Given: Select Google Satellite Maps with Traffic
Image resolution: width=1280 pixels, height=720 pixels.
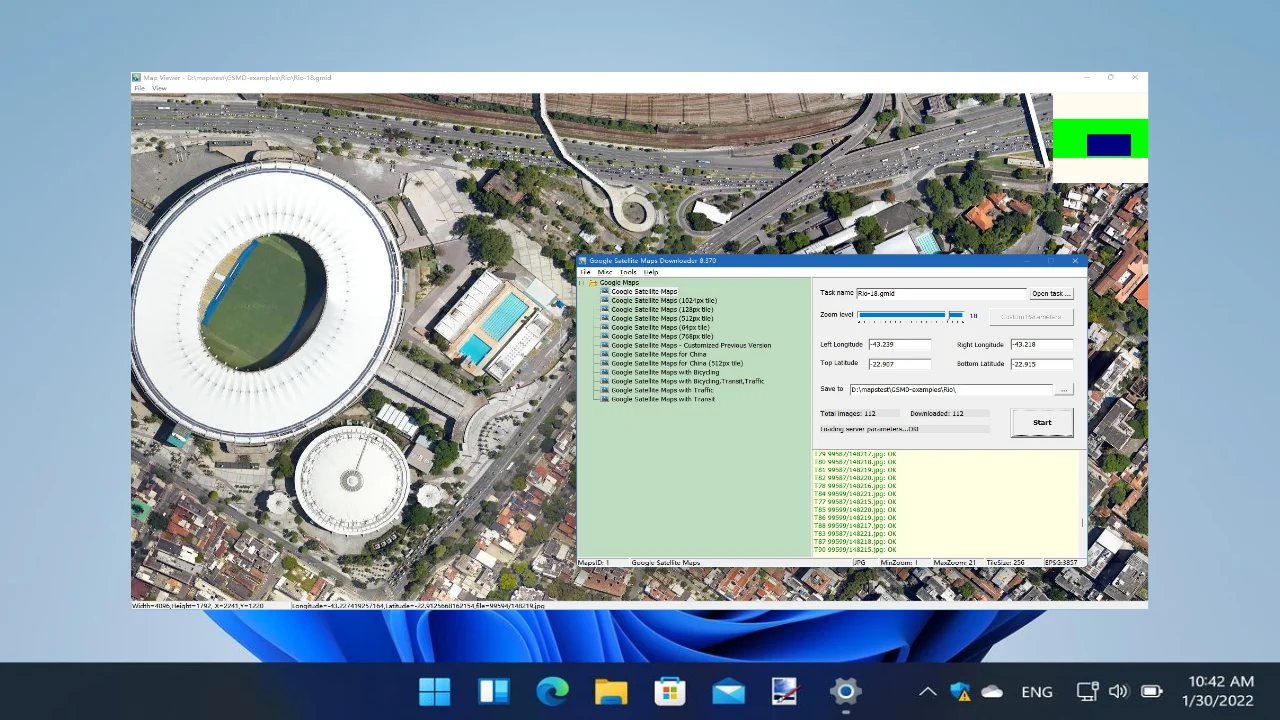Looking at the screenshot, I should (x=662, y=390).
